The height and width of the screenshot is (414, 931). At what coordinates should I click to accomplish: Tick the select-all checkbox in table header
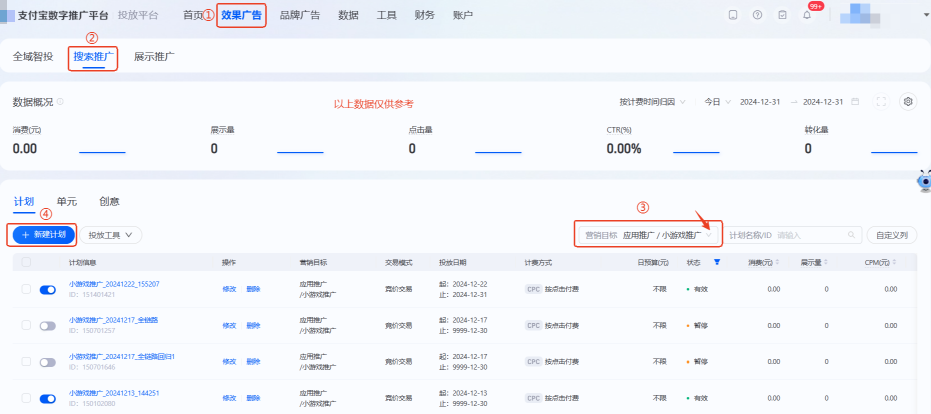point(26,262)
